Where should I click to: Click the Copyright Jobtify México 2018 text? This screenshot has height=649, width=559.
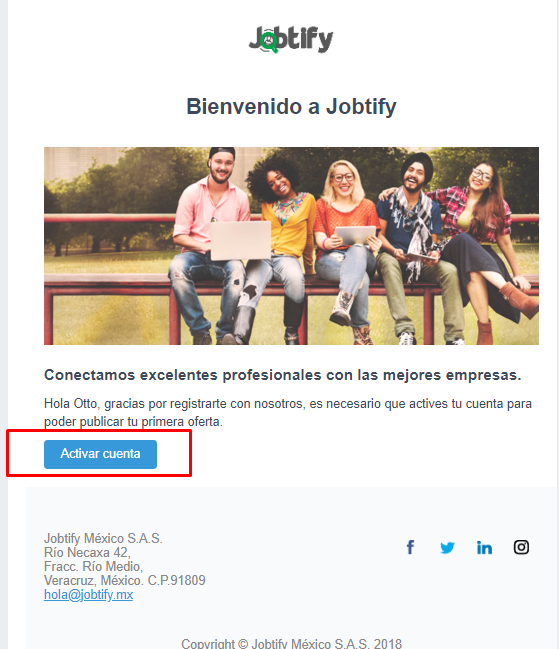291,644
